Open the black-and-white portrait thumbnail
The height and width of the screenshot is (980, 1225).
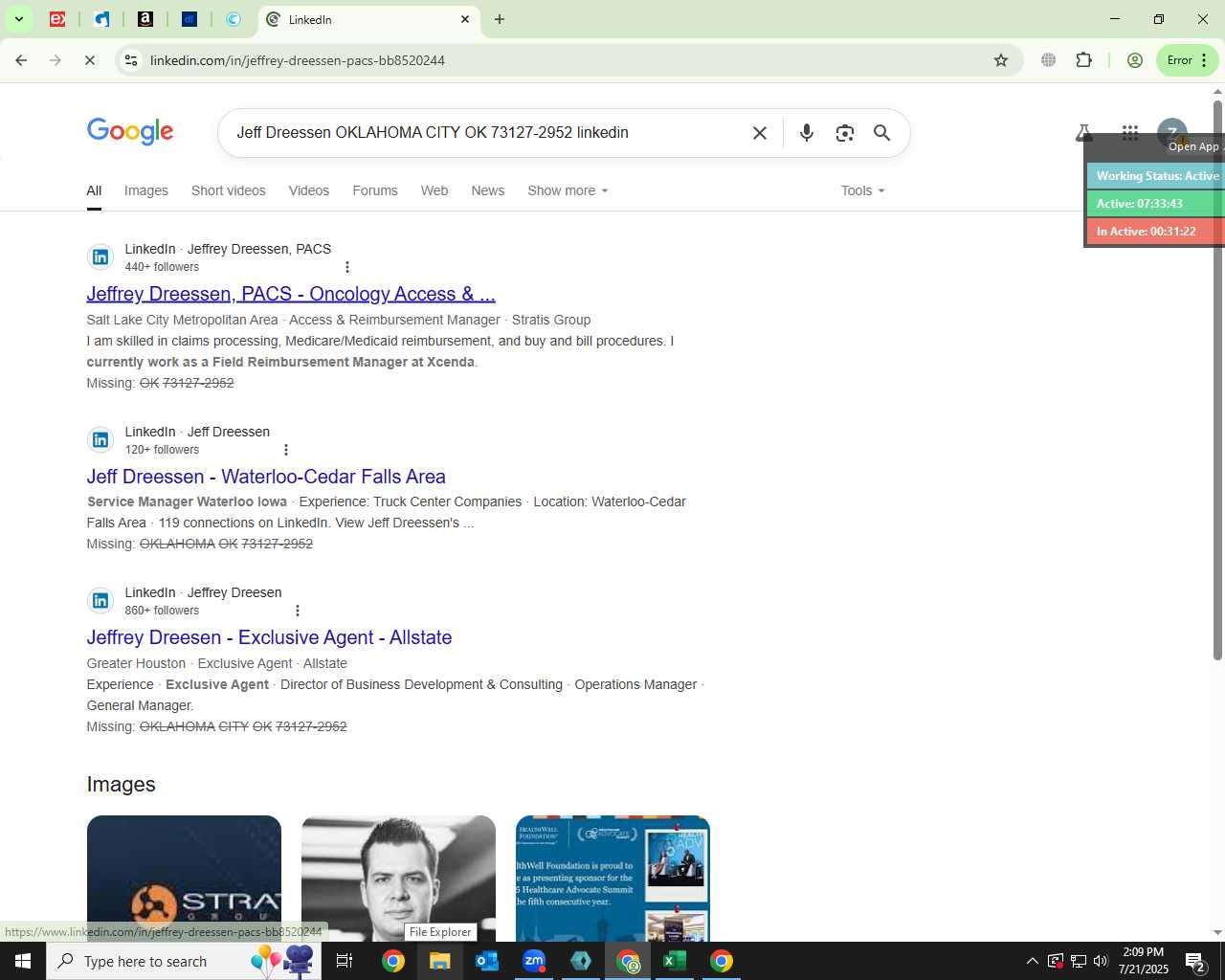pos(398,879)
